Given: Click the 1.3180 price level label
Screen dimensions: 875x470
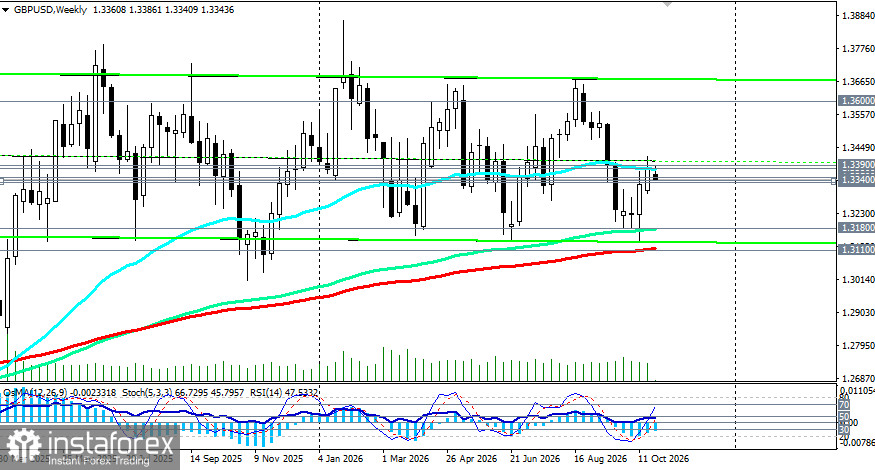Looking at the screenshot, I should tap(858, 228).
